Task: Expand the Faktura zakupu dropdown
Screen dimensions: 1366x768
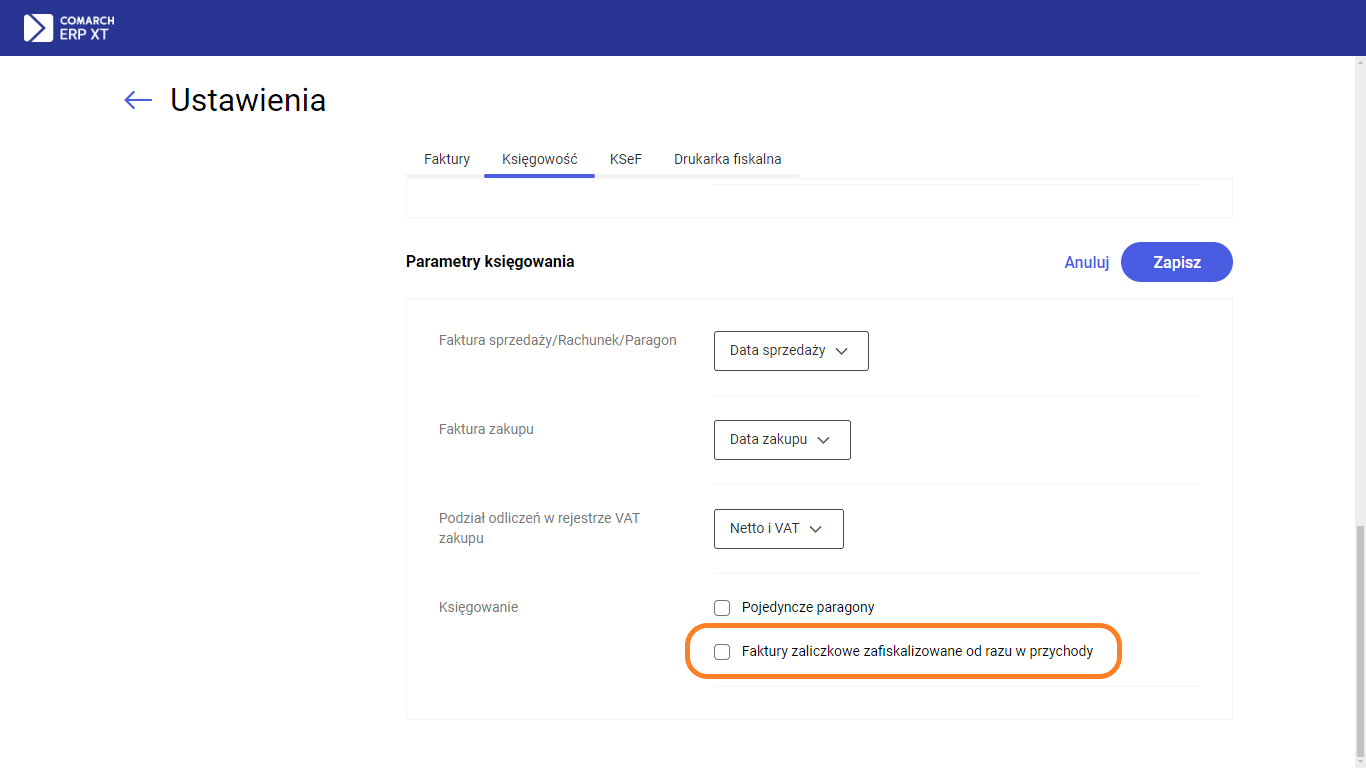Action: (781, 440)
